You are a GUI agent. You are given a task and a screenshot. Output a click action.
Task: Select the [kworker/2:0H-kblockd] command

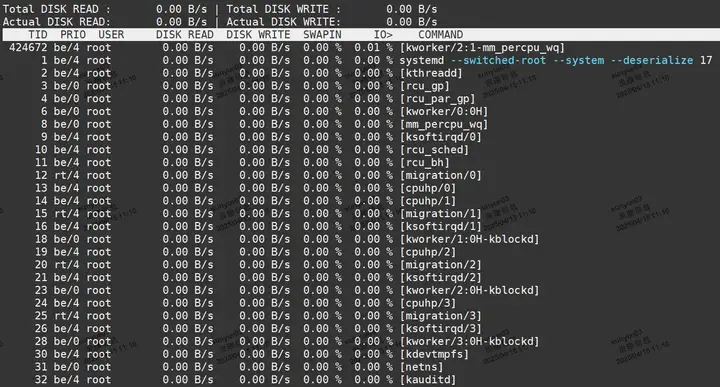point(469,291)
